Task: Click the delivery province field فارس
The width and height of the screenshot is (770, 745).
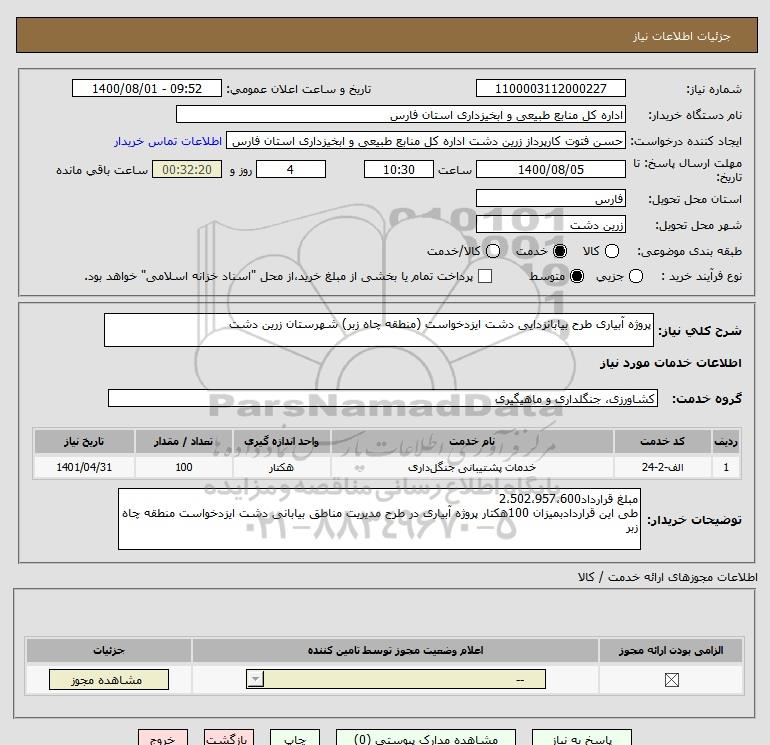Action: [x=550, y=198]
